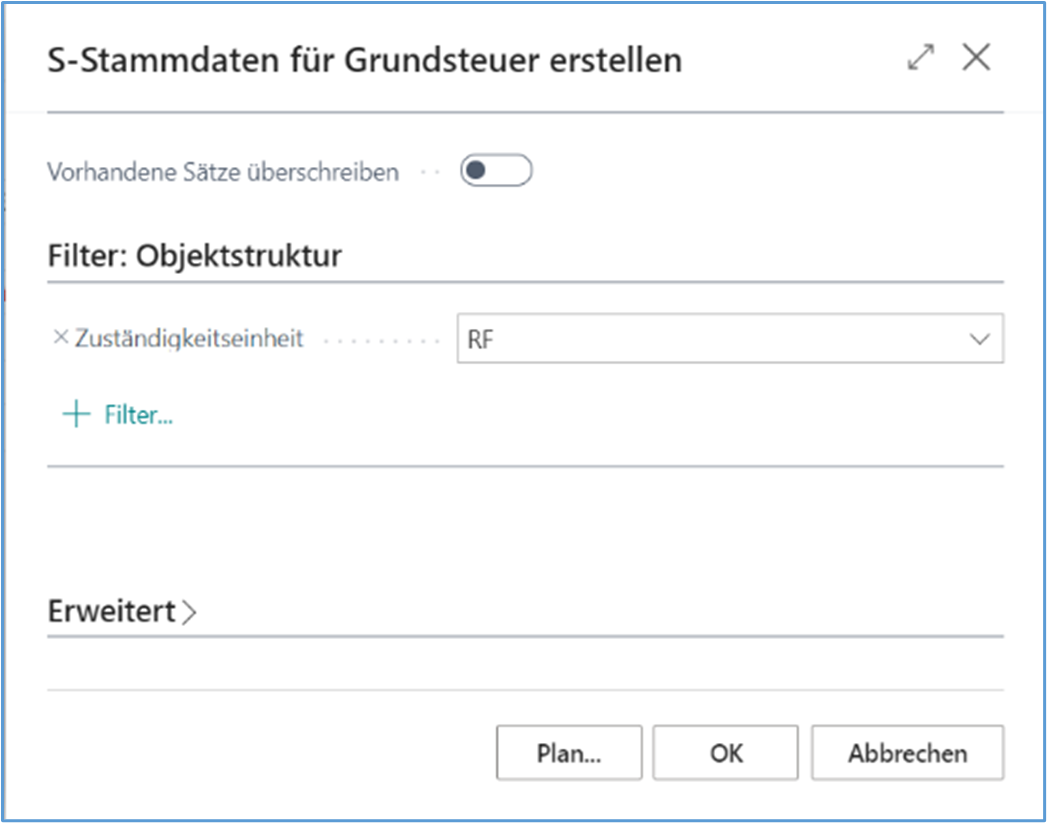Open the Zuständigkeitseinheit dropdown arrow
The image size is (1047, 823).
(979, 339)
